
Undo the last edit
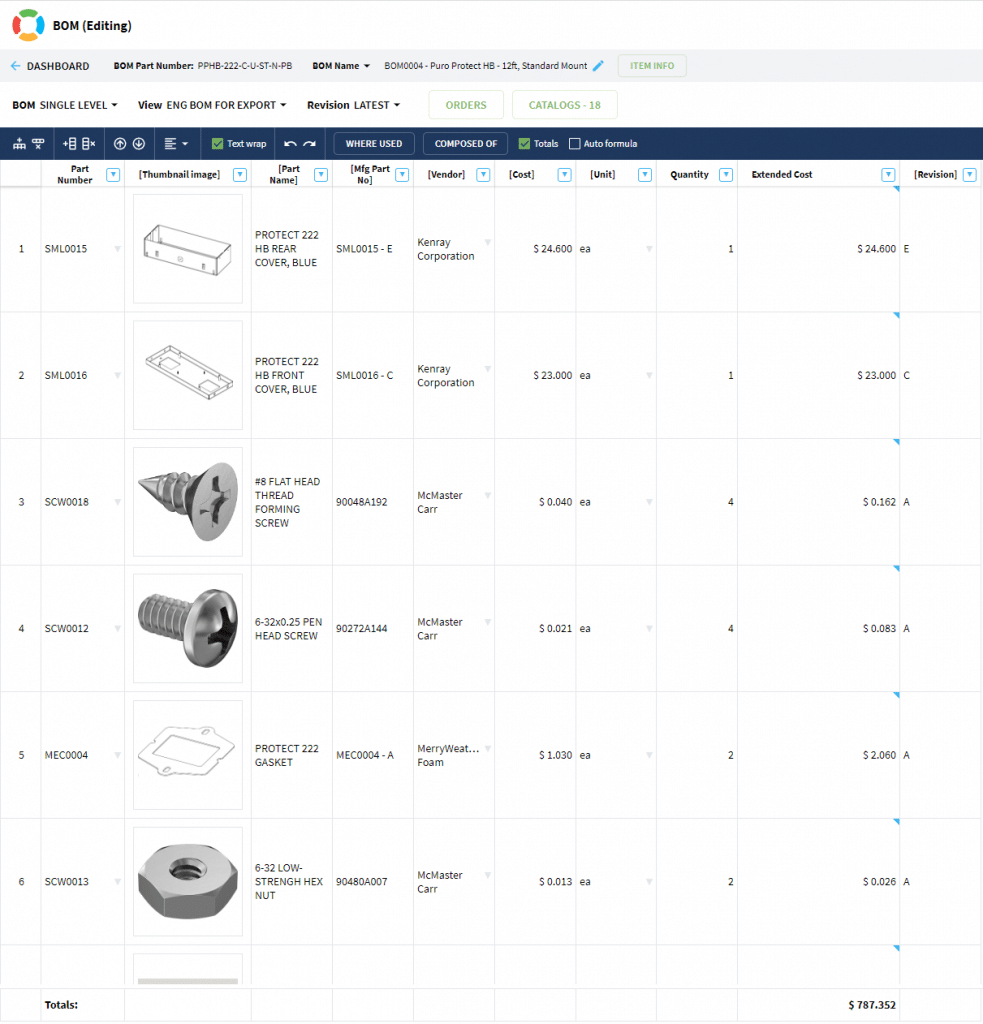tap(291, 144)
